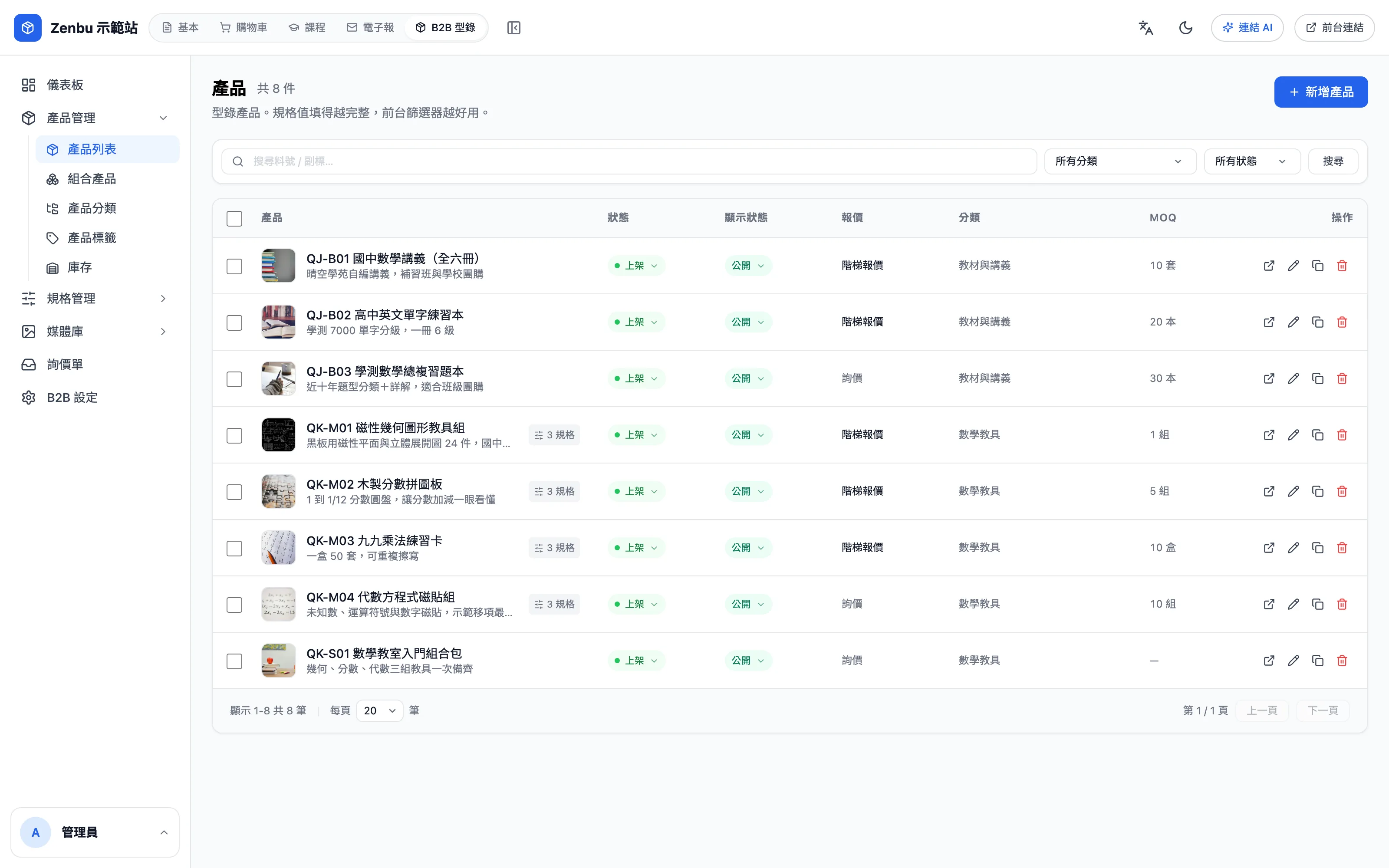1389x868 pixels.
Task: Click the QK-M04 product thumbnail
Action: pyautogui.click(x=278, y=604)
